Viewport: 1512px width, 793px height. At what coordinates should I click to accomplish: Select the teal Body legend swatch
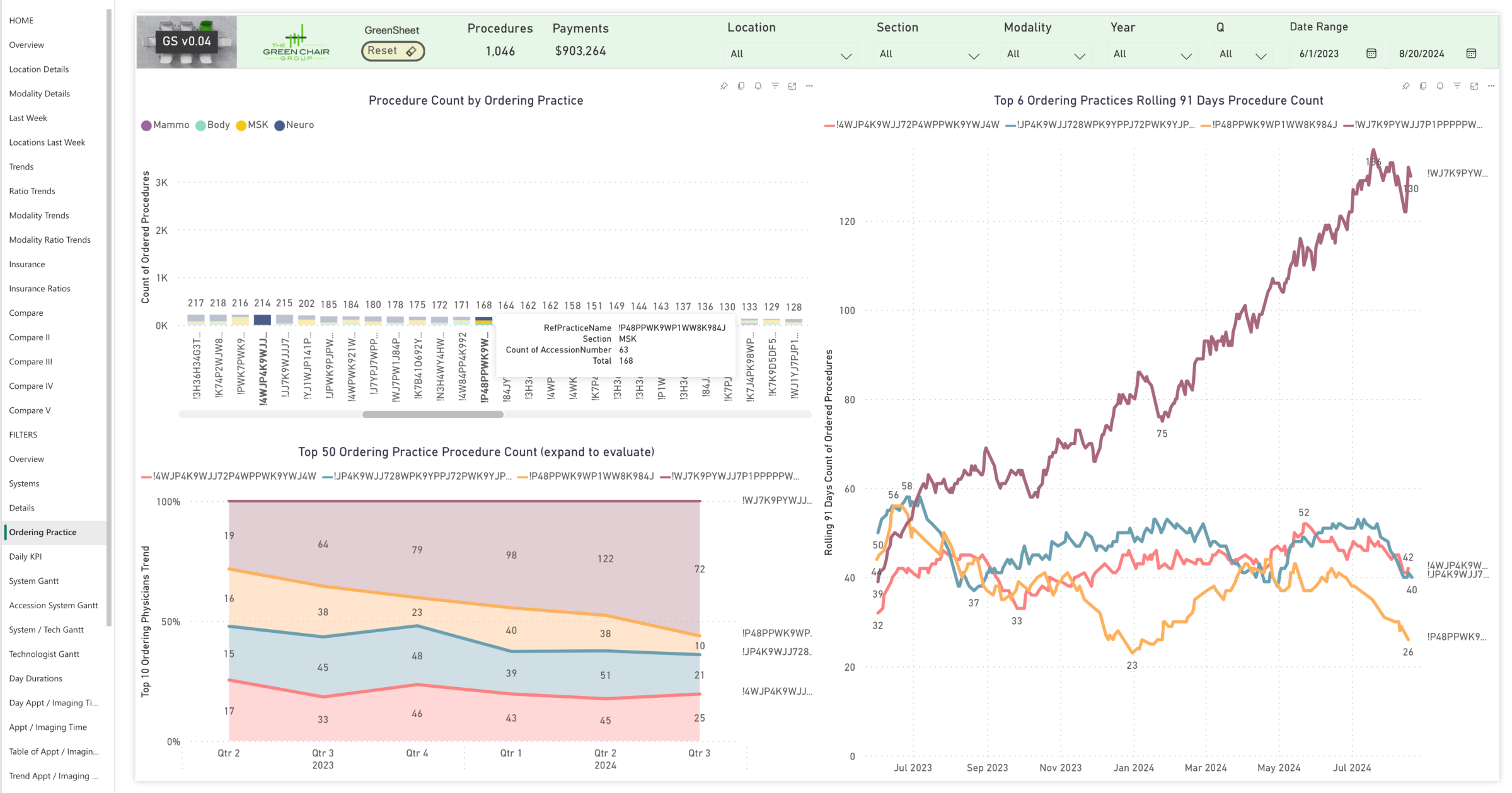(x=200, y=125)
